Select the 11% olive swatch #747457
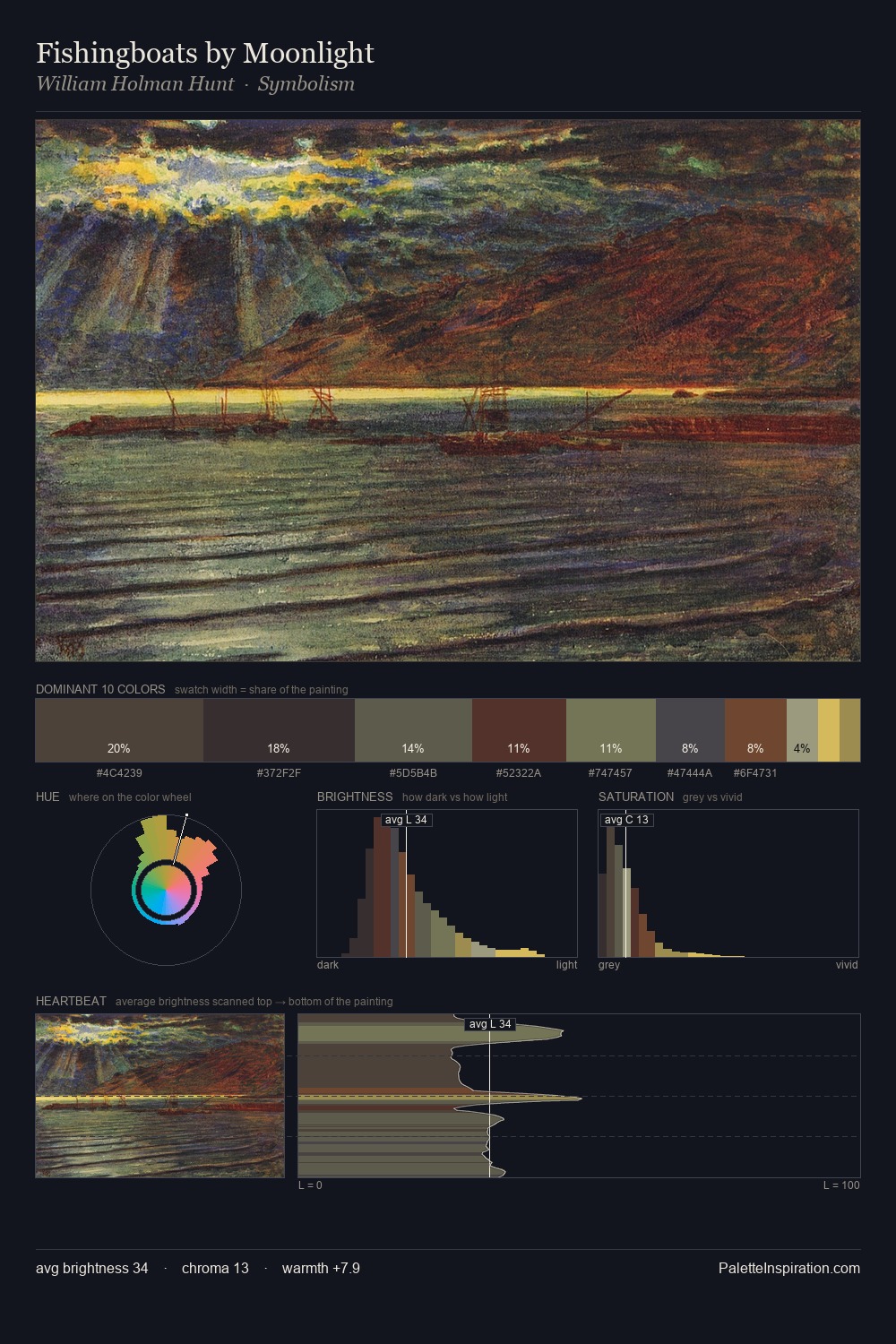This screenshot has height=1344, width=896. 611,730
